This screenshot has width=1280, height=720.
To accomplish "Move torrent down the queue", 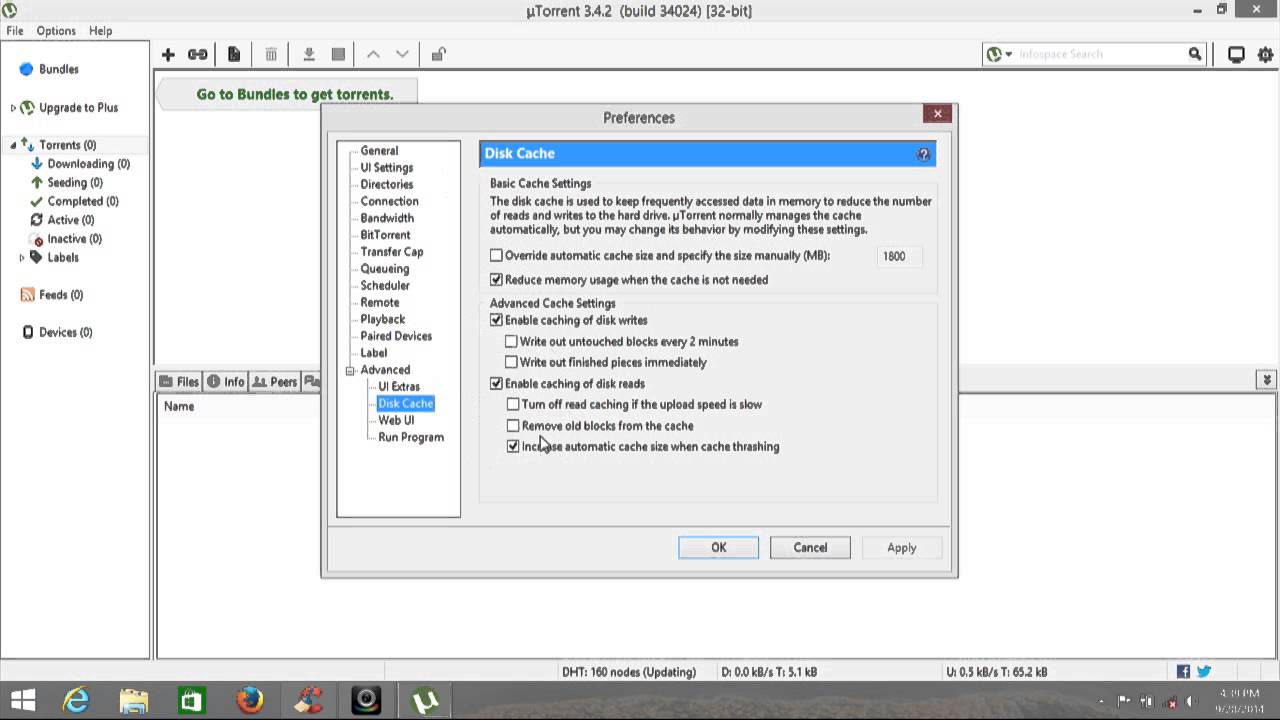I will (402, 54).
